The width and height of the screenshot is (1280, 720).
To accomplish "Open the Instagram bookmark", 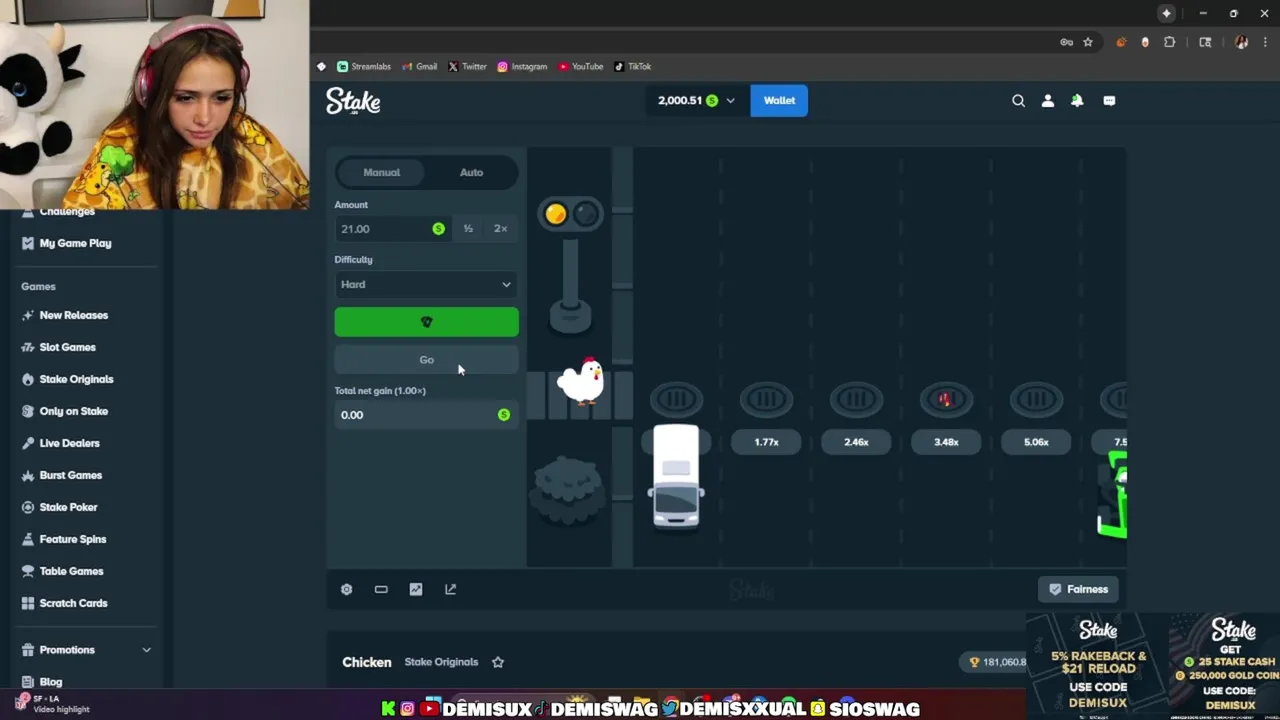I will pyautogui.click(x=522, y=66).
